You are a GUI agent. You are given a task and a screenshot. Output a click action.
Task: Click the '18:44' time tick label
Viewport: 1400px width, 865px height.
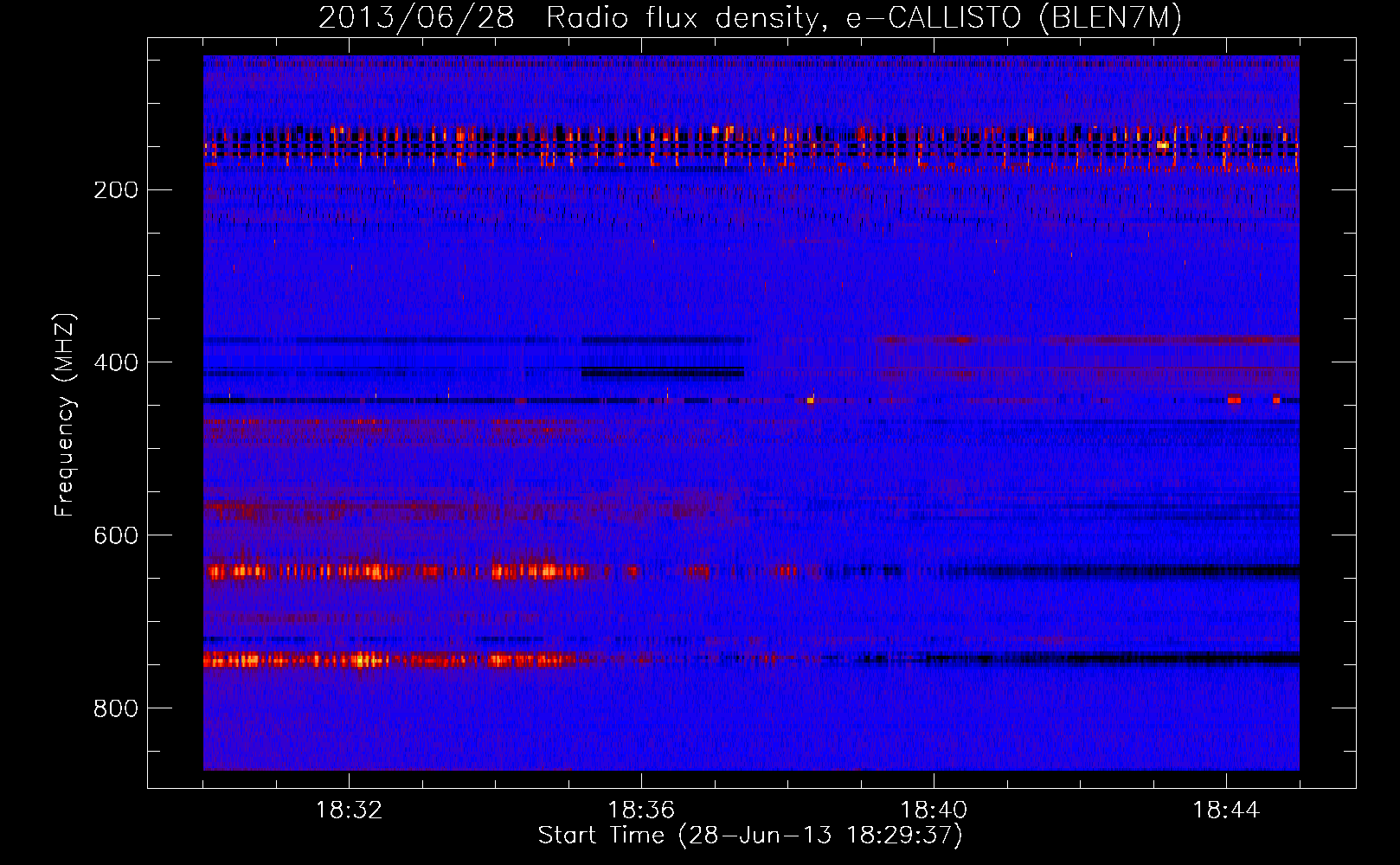(1226, 811)
